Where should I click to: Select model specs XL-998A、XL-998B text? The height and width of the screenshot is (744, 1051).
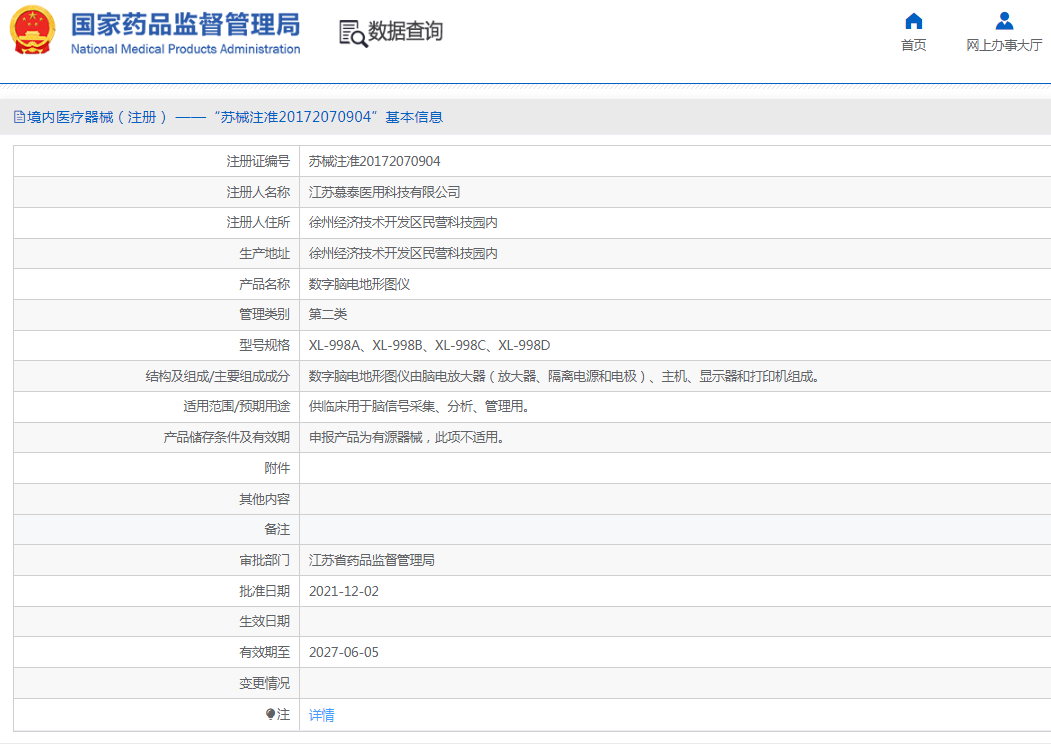[430, 345]
